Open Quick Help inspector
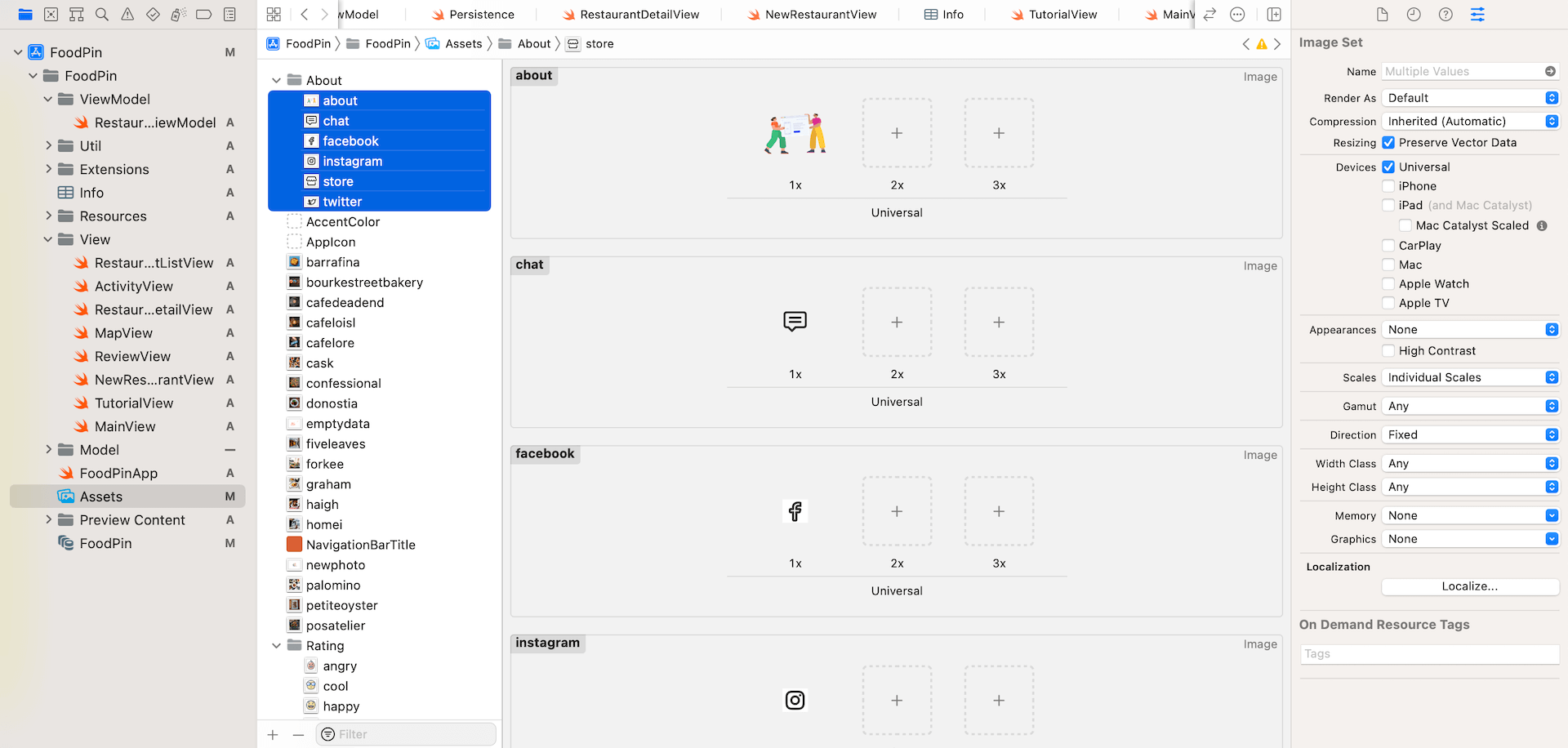1568x748 pixels. pyautogui.click(x=1445, y=14)
